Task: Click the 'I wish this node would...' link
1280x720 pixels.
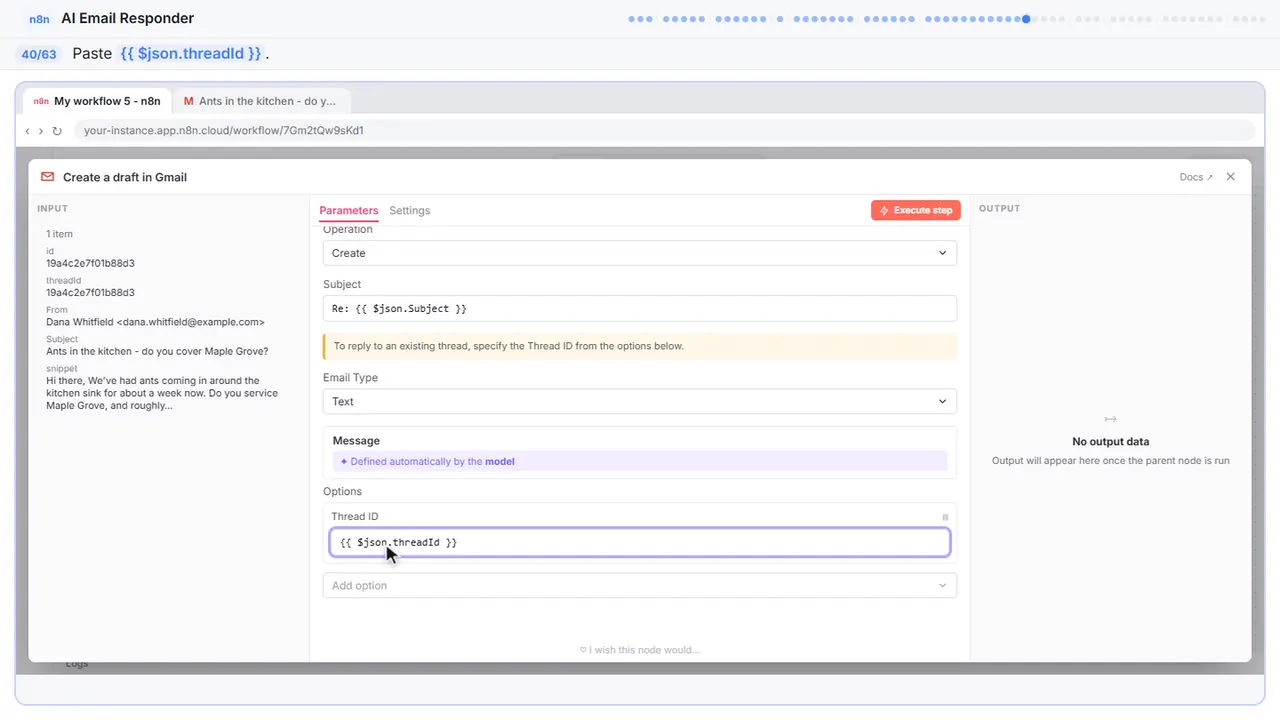Action: pos(640,650)
